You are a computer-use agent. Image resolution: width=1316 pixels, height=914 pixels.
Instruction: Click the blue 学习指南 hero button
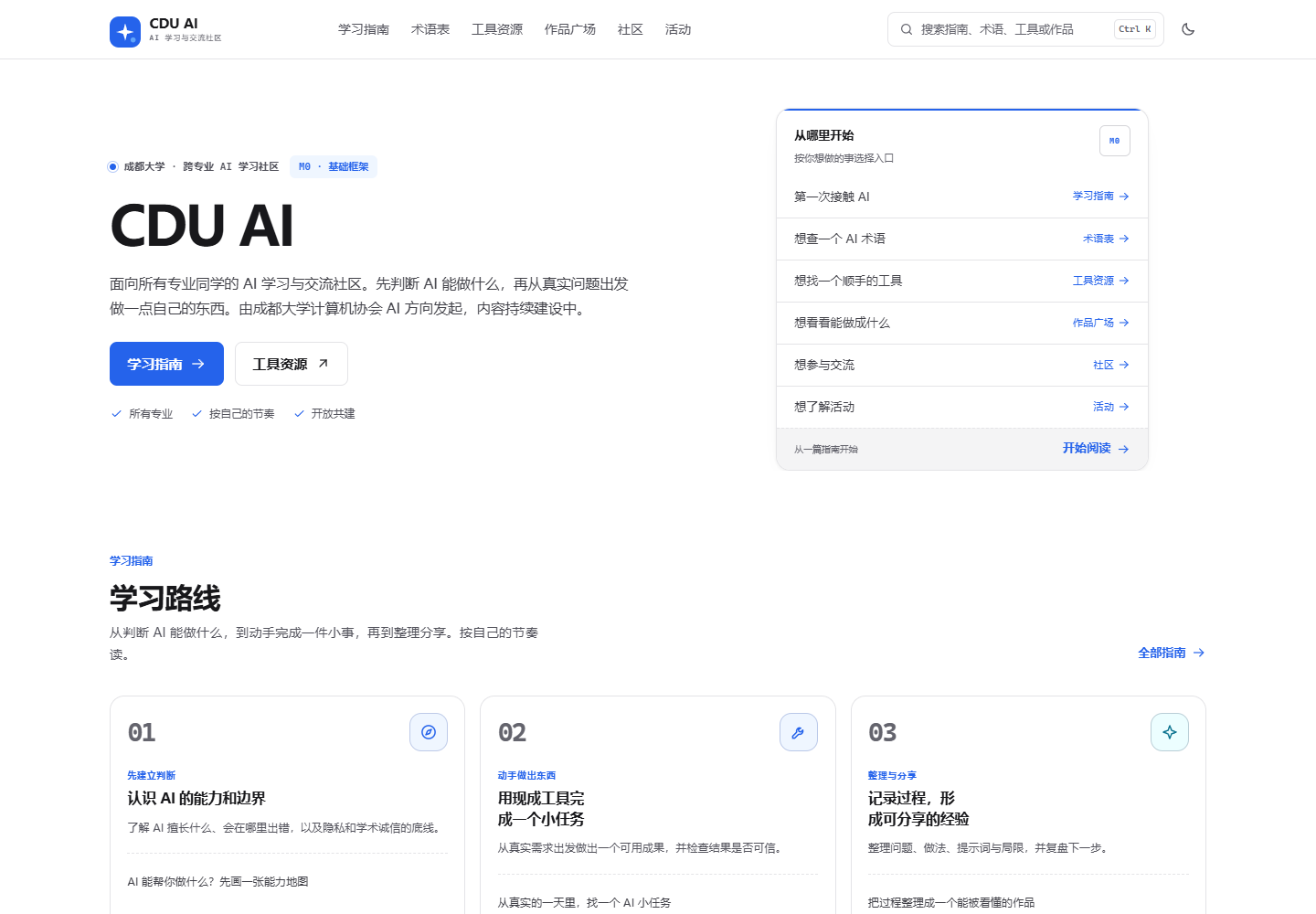point(166,364)
